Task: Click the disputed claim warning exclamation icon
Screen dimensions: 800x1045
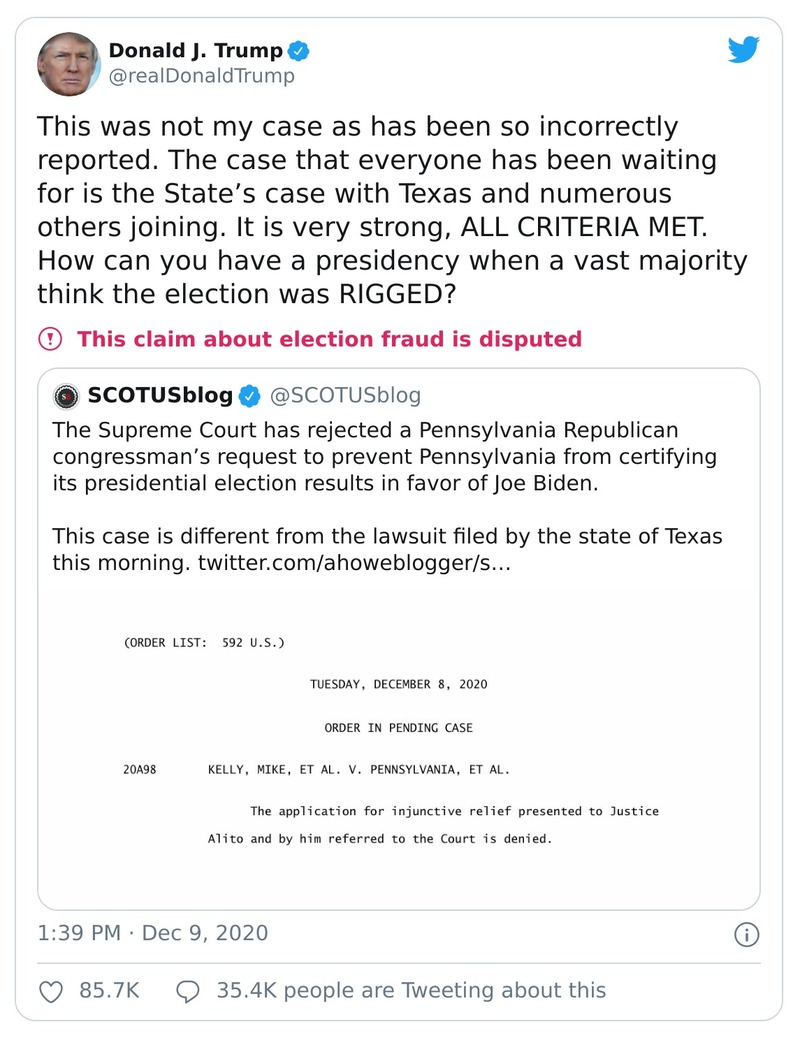Action: 50,338
